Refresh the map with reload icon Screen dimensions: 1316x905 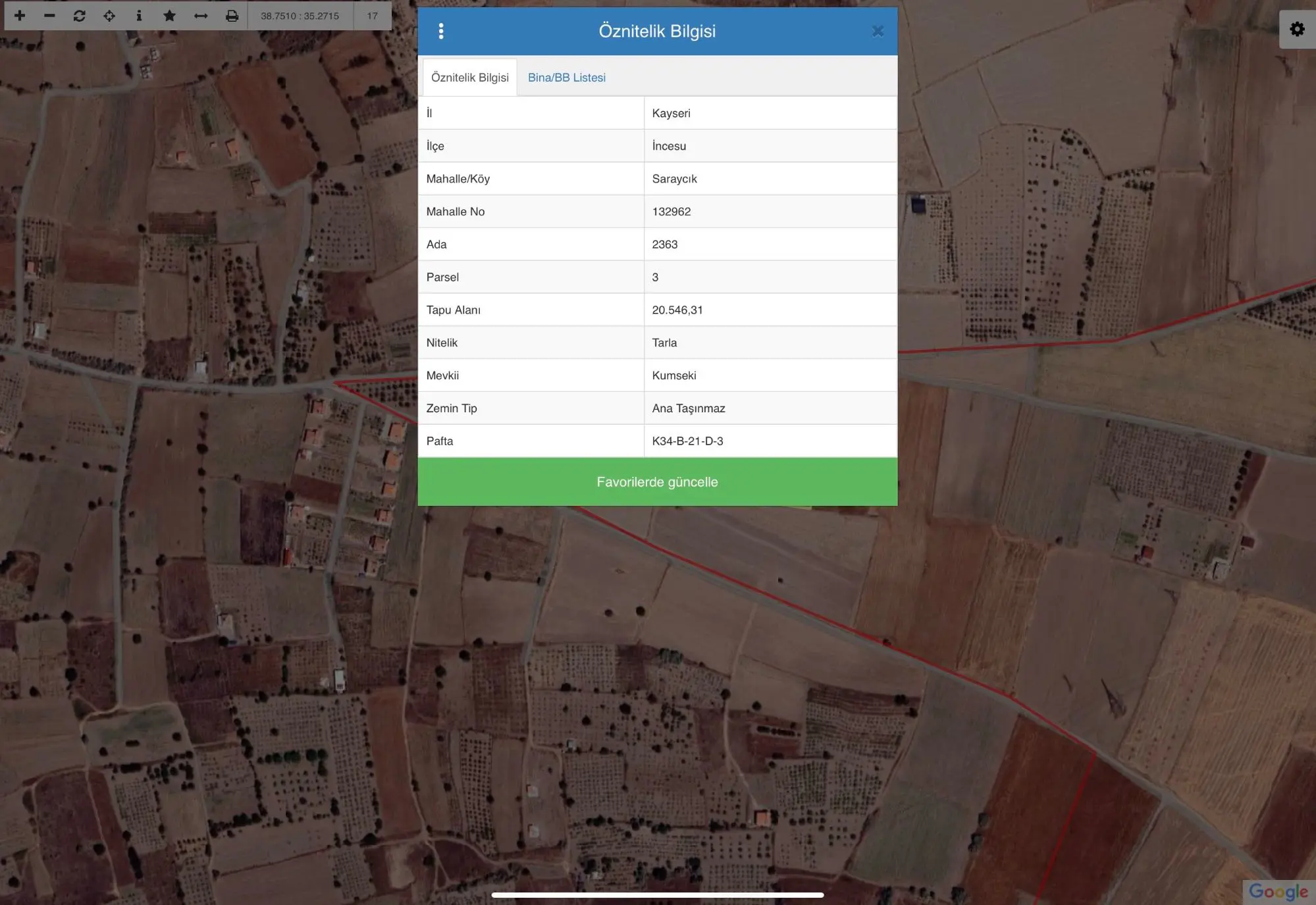(x=80, y=15)
